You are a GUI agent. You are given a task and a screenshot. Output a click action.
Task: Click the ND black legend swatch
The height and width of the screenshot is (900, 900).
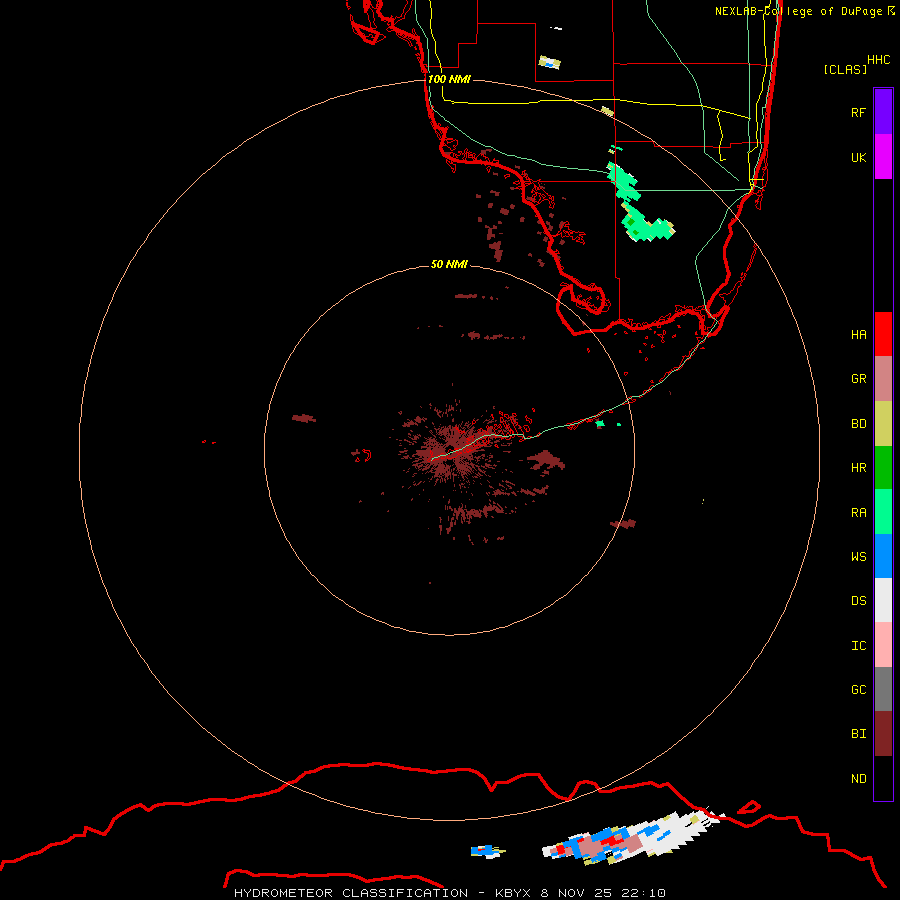click(883, 778)
